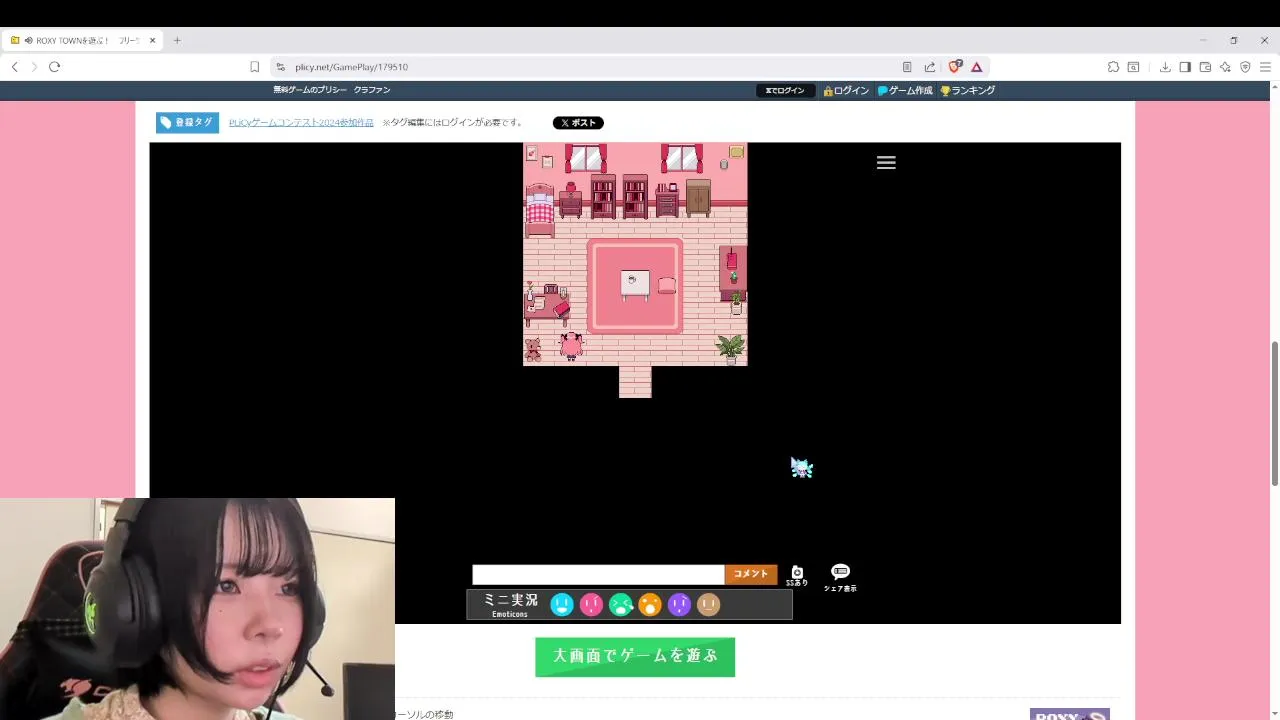This screenshot has height=720, width=1280.
Task: Select the ROXY TOWN browser tab
Action: point(82,40)
